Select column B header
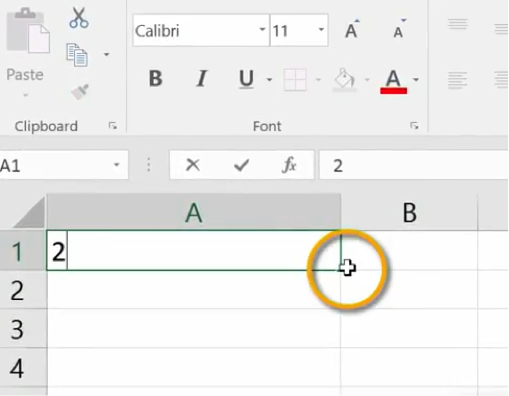Image resolution: width=509 pixels, height=396 pixels. 409,212
